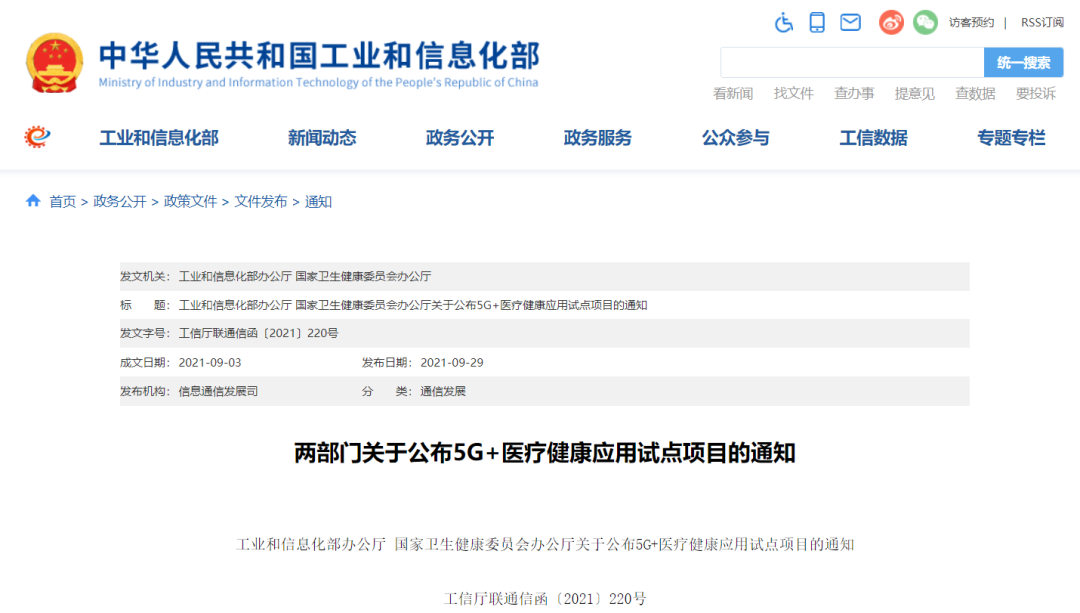Open 工业和信息化部 menu item
This screenshot has height=613, width=1080.
[x=159, y=138]
